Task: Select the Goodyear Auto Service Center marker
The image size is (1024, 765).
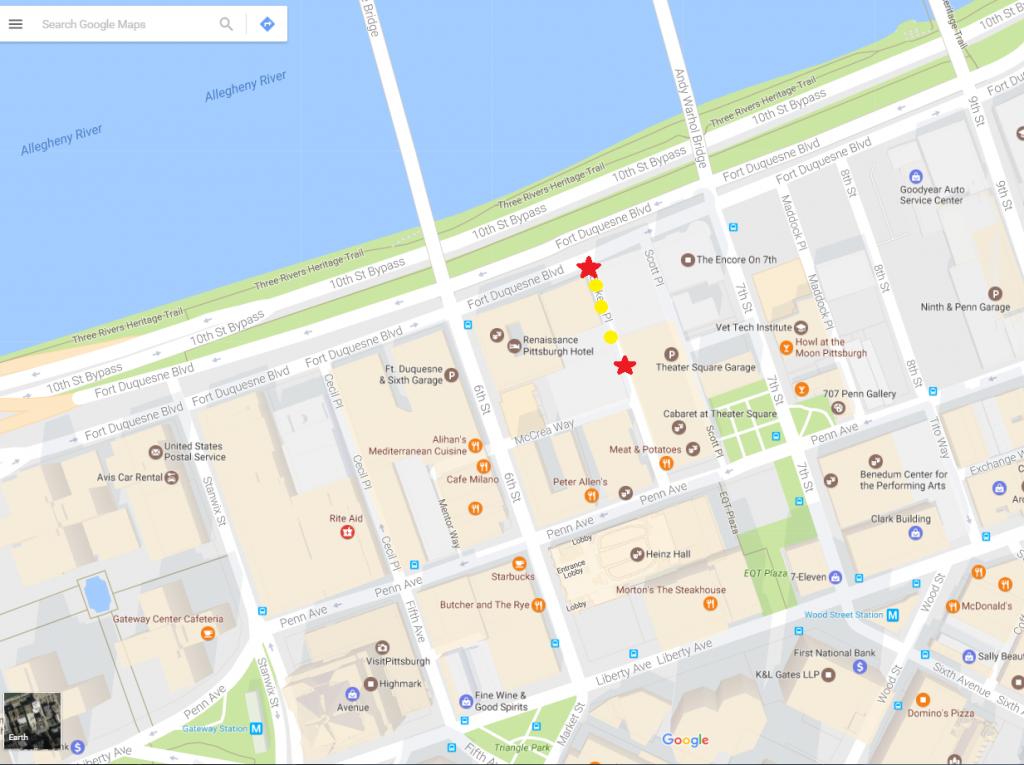Action: coord(916,176)
